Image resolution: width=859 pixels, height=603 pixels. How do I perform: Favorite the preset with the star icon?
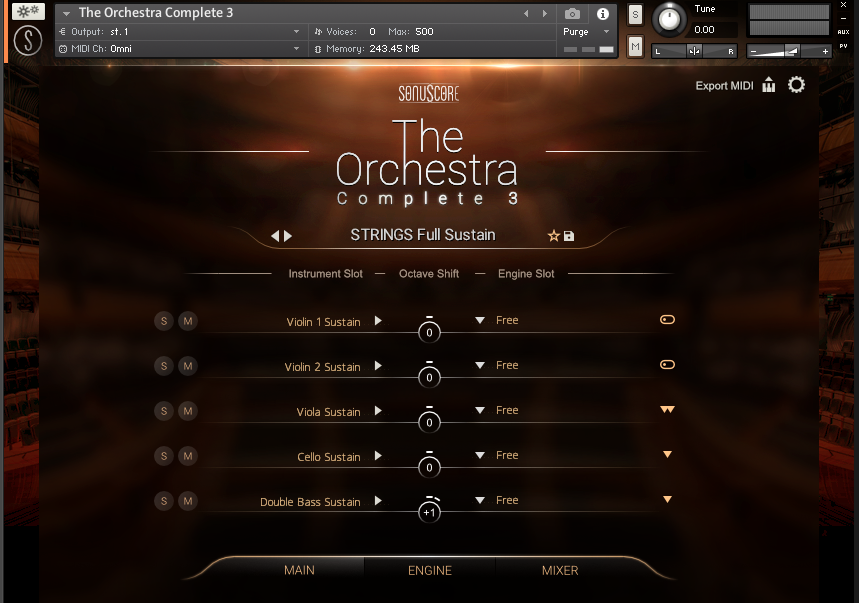(x=553, y=236)
